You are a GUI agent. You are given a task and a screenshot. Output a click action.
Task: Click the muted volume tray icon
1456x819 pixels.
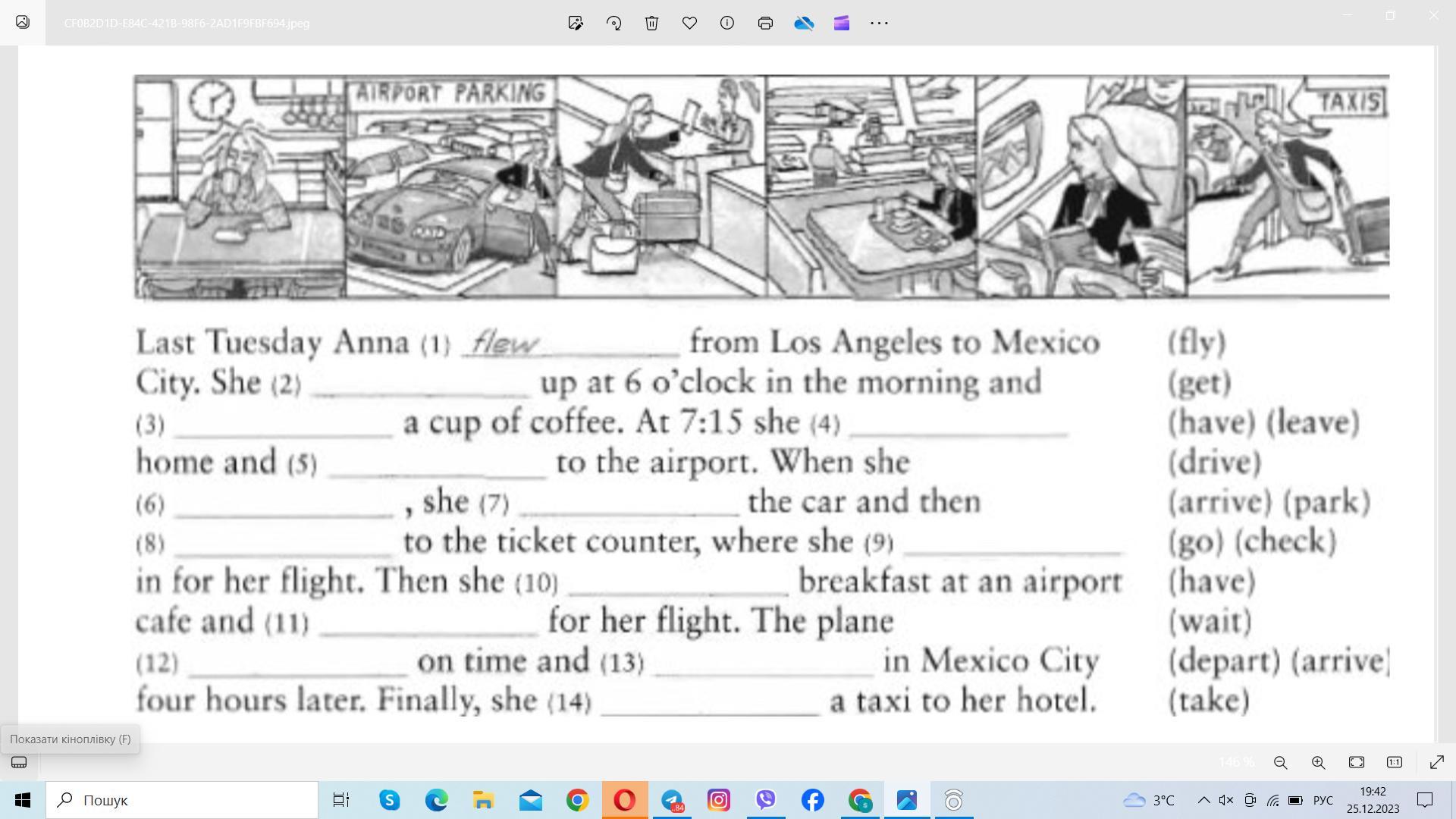[x=1226, y=800]
